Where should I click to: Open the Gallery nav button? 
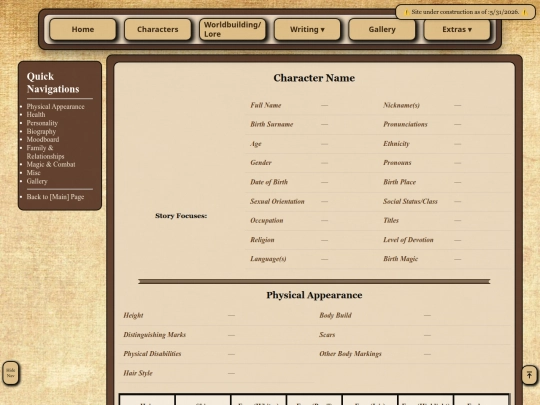pyautogui.click(x=382, y=29)
